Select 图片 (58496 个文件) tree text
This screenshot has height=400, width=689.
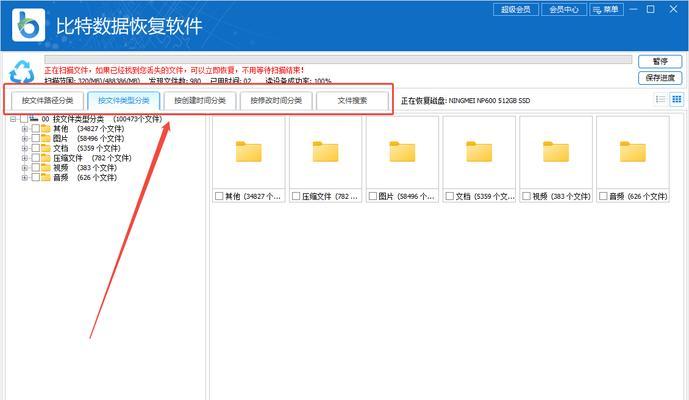(88, 138)
